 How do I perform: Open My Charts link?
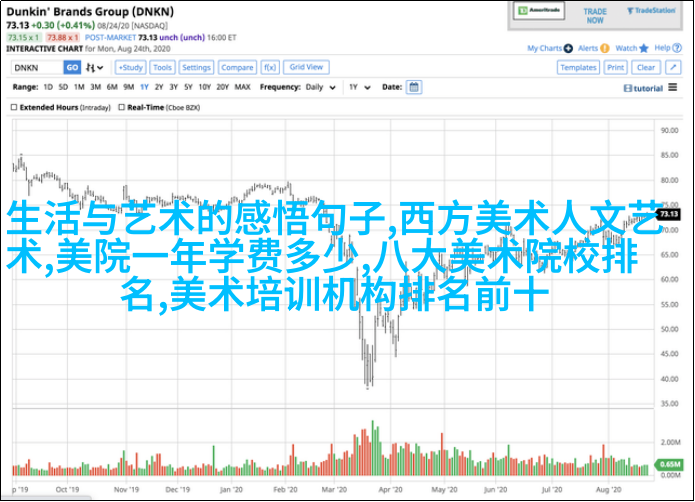pos(544,48)
